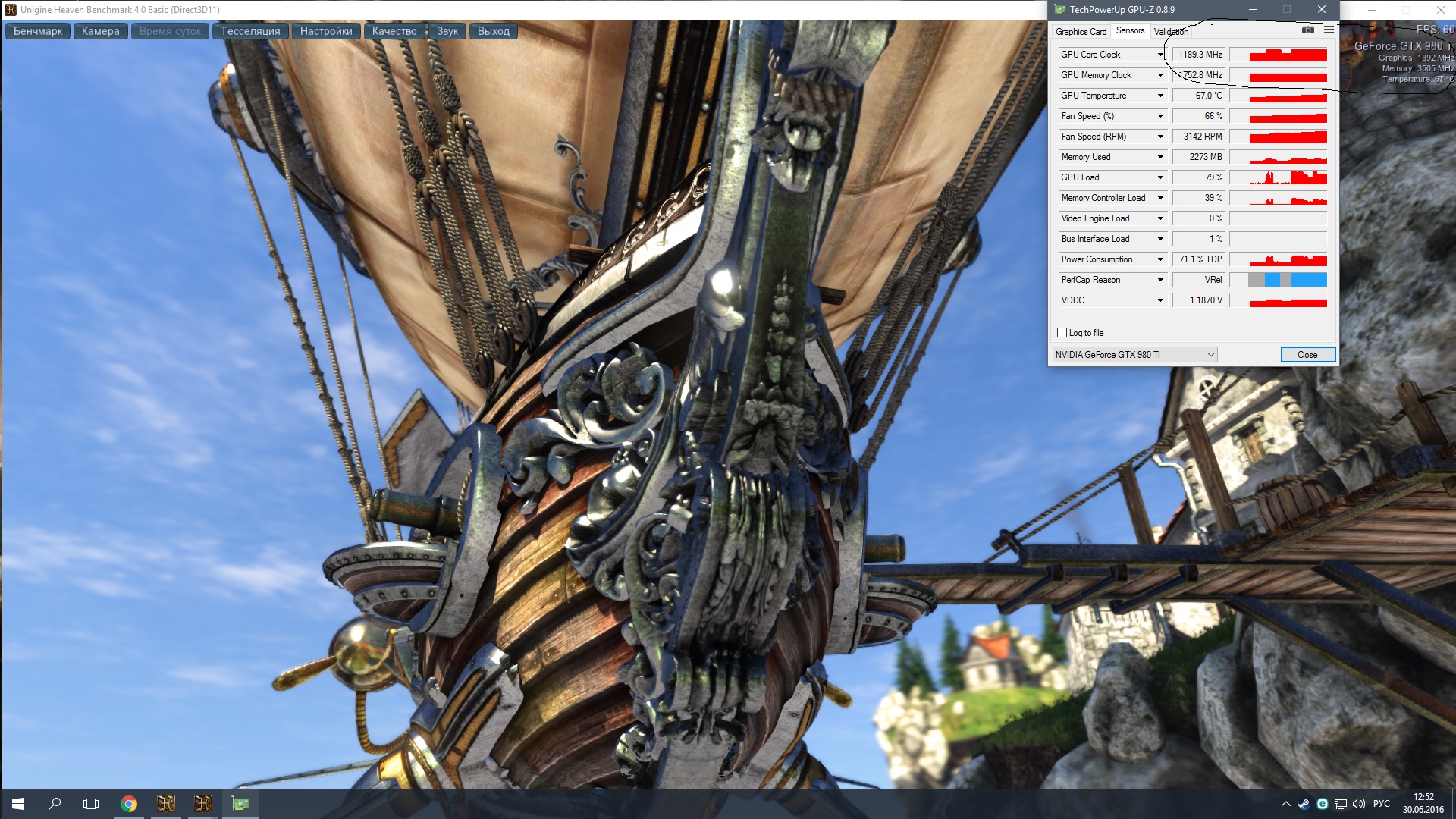Click the GPU-Z screenshot camera icon
This screenshot has width=1456, height=819.
(x=1308, y=30)
